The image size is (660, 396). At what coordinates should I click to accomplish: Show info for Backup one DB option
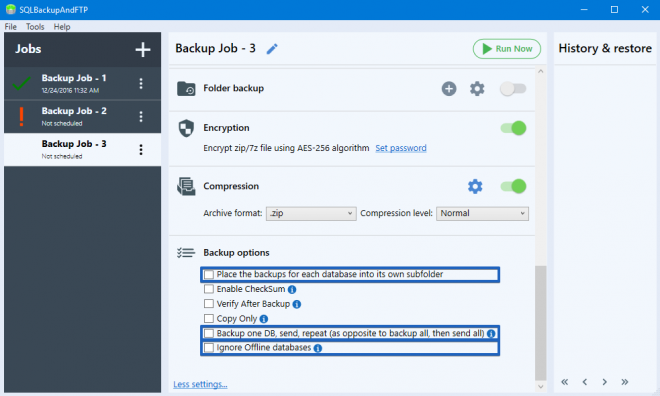[491, 334]
